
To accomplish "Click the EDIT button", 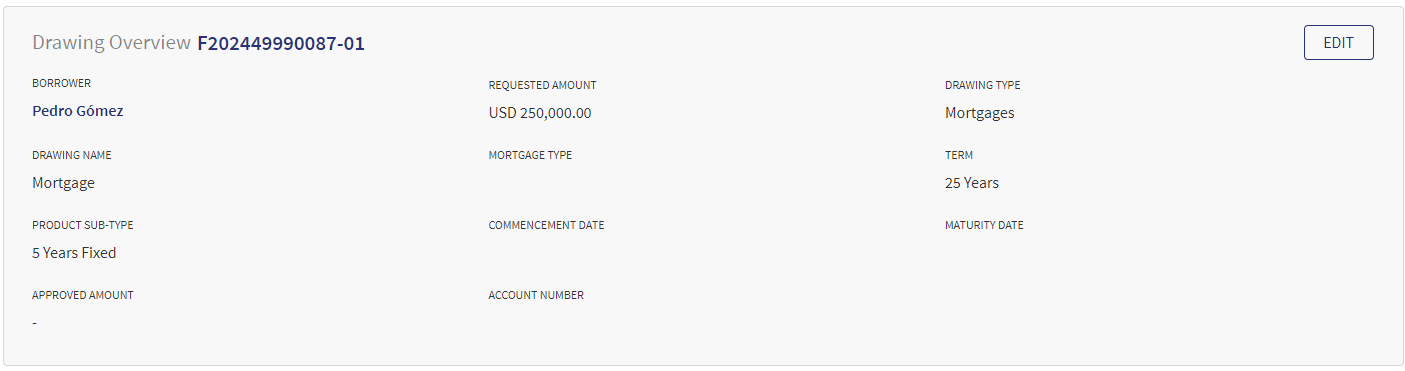I will [x=1338, y=43].
